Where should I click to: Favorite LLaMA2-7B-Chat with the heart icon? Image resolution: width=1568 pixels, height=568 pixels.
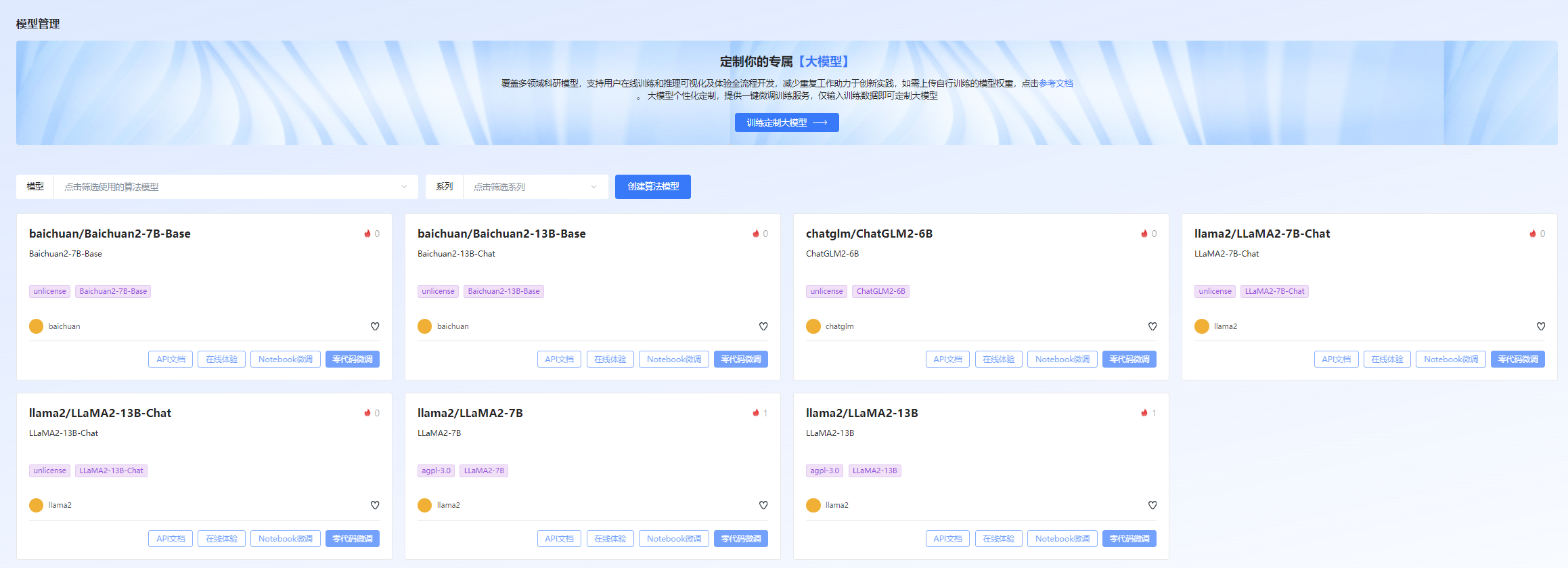pos(1541,326)
